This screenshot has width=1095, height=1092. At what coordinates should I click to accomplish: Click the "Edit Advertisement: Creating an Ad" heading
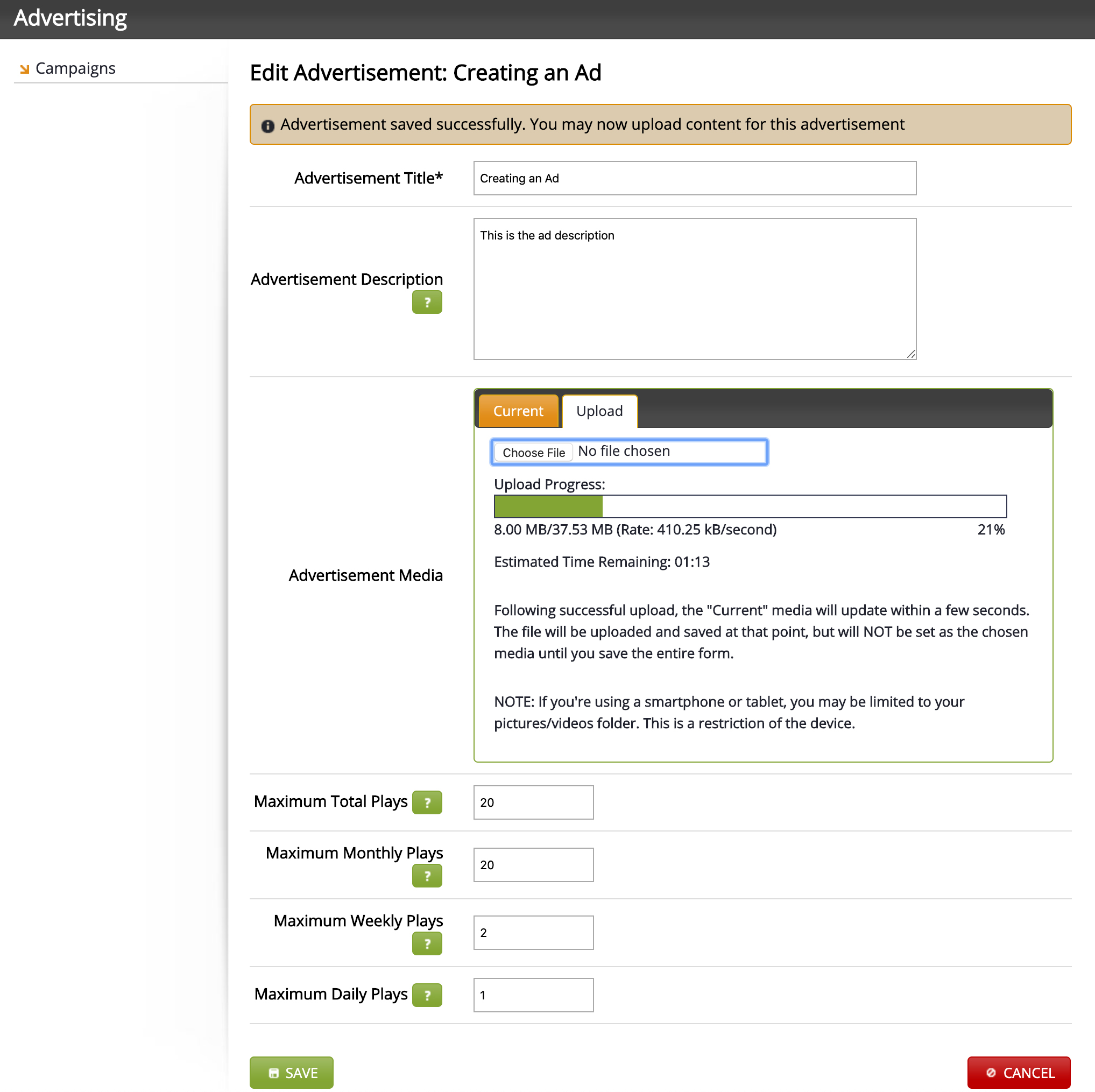click(x=426, y=73)
